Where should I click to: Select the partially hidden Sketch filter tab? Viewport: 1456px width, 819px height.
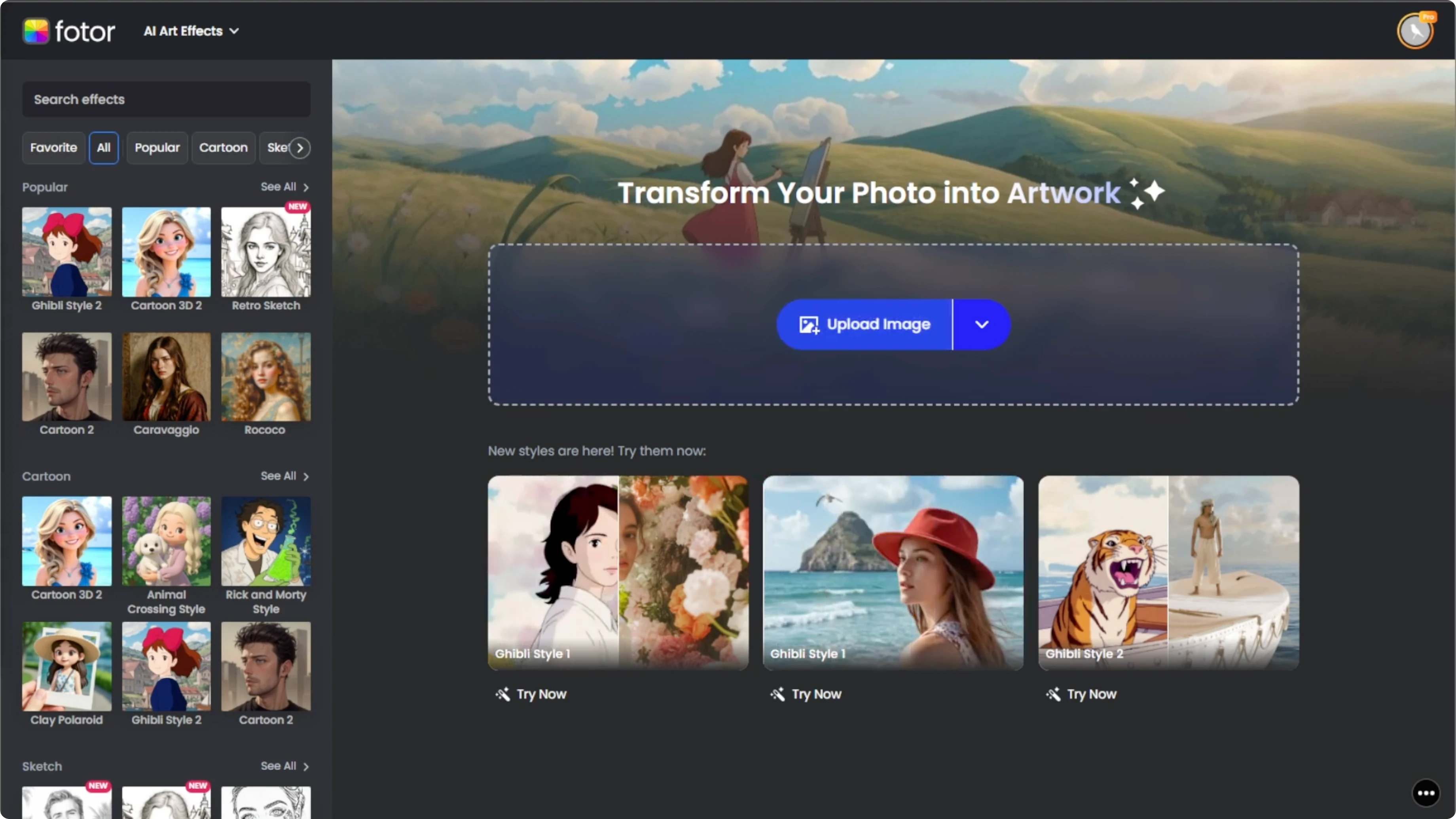tap(275, 148)
